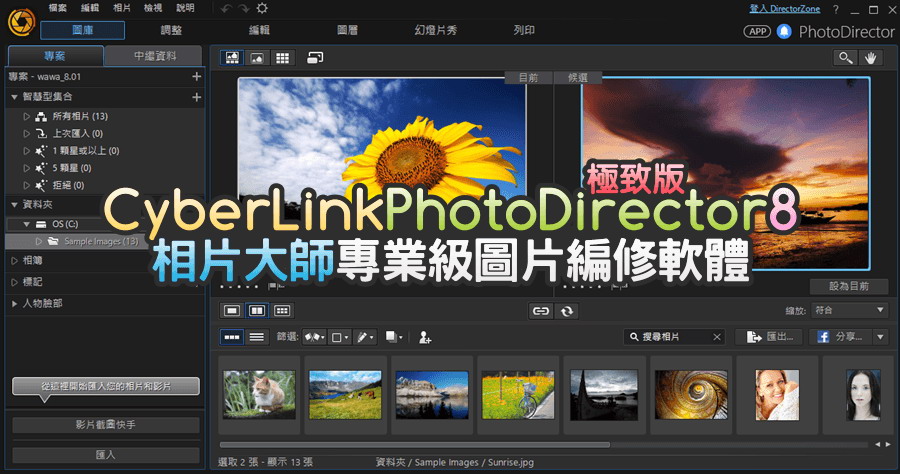Select the 專案 panel tab
Viewport: 900px width, 474px height.
[x=55, y=56]
